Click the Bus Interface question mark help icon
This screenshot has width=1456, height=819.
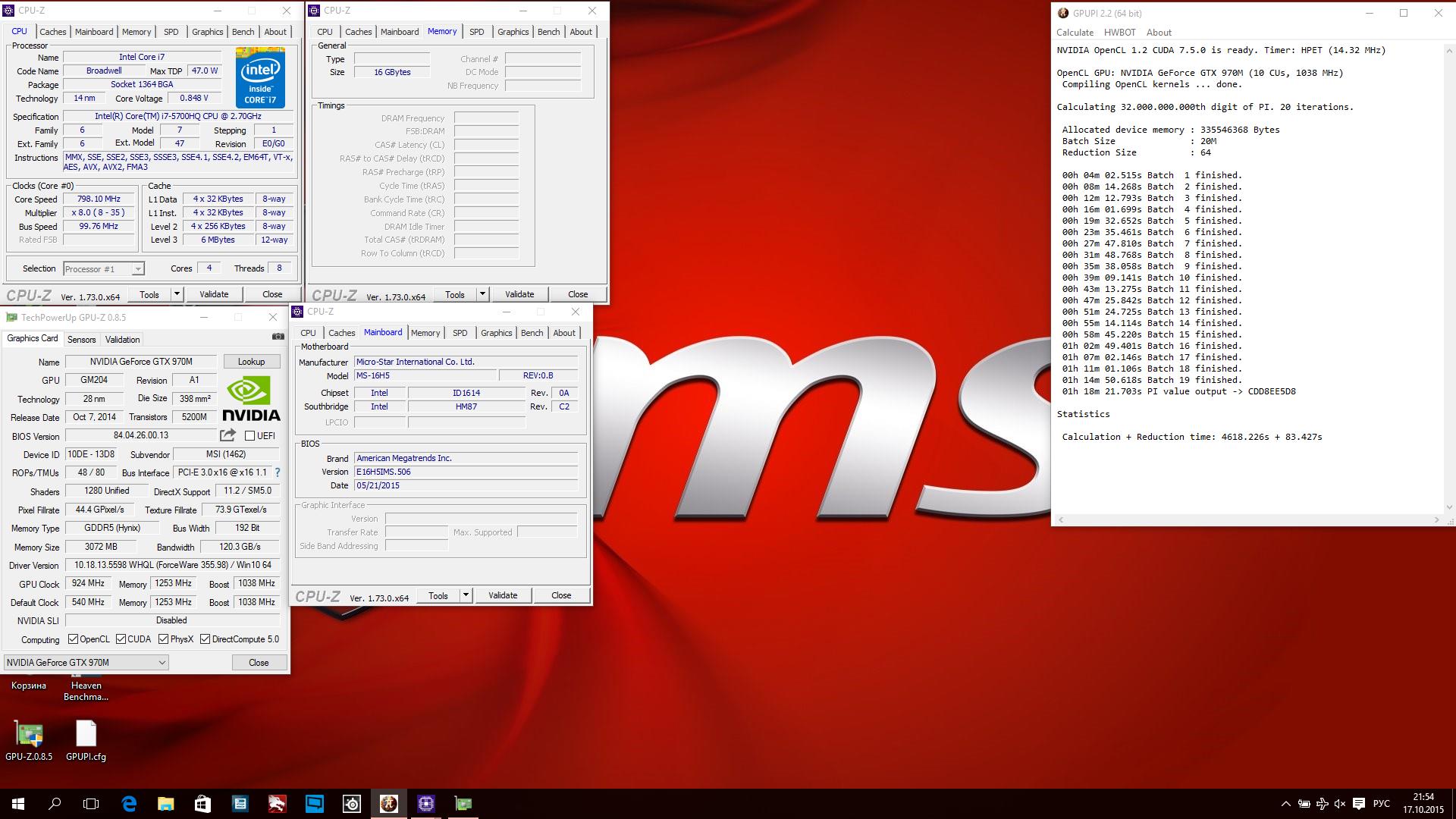click(x=278, y=472)
